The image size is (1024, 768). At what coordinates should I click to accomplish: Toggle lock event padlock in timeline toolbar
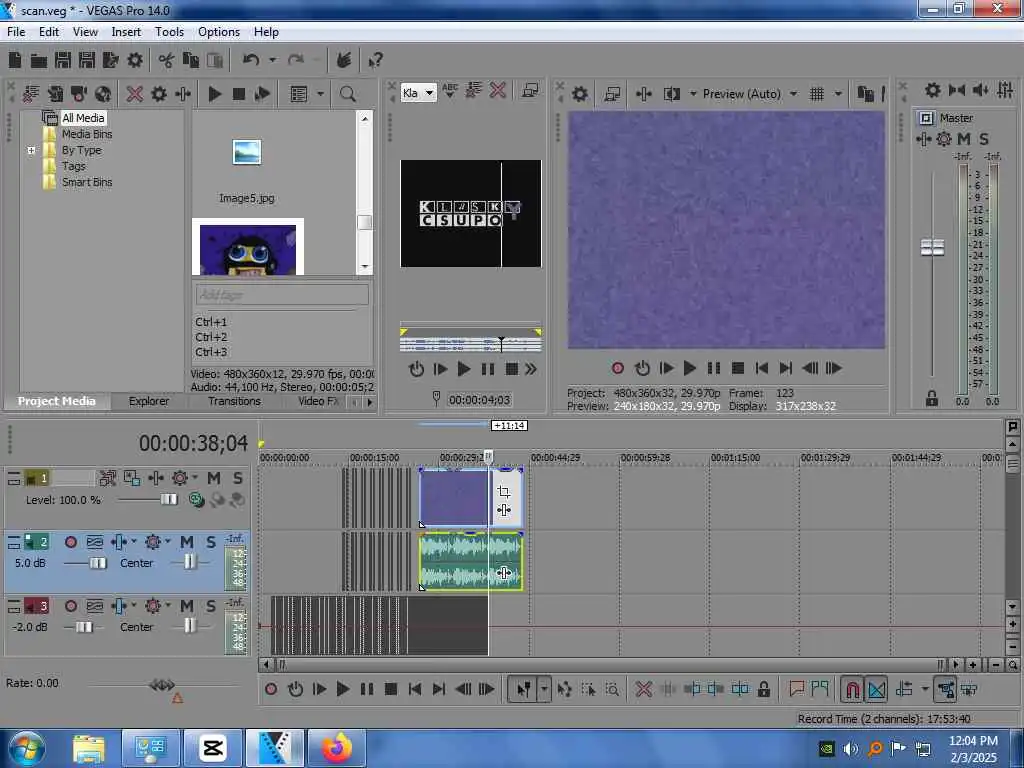point(763,689)
